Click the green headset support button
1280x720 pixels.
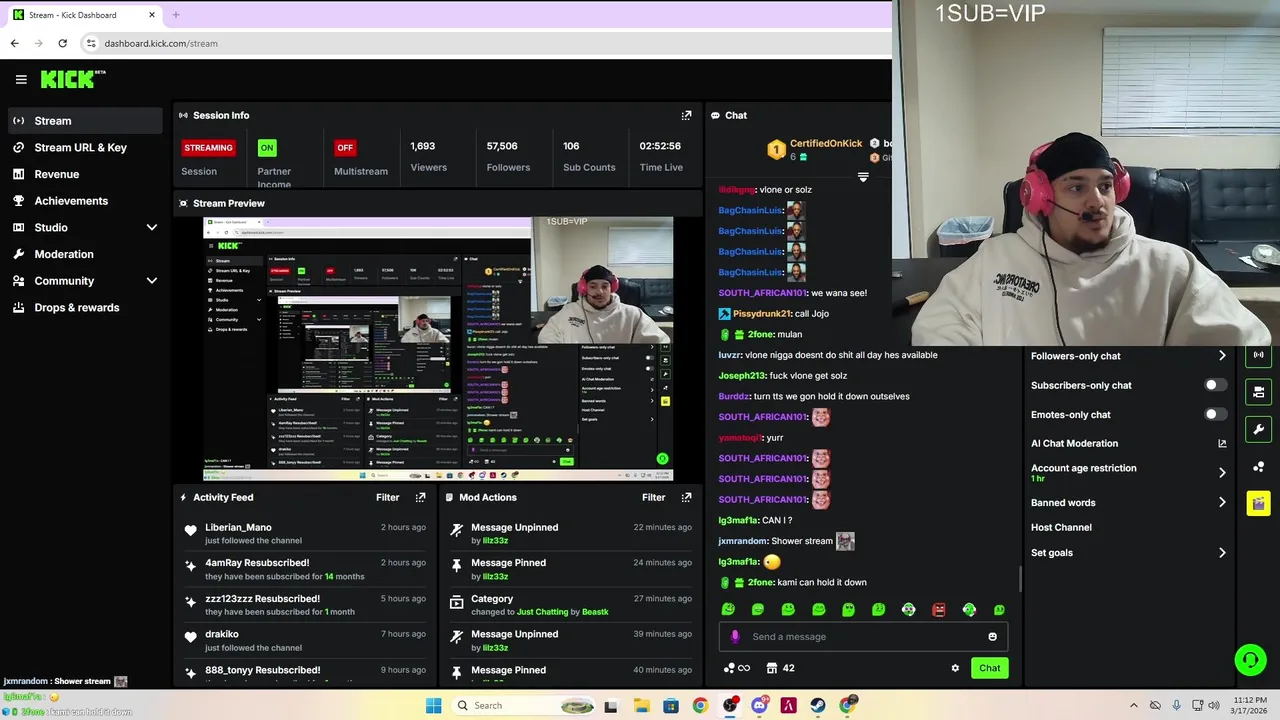pyautogui.click(x=1249, y=660)
